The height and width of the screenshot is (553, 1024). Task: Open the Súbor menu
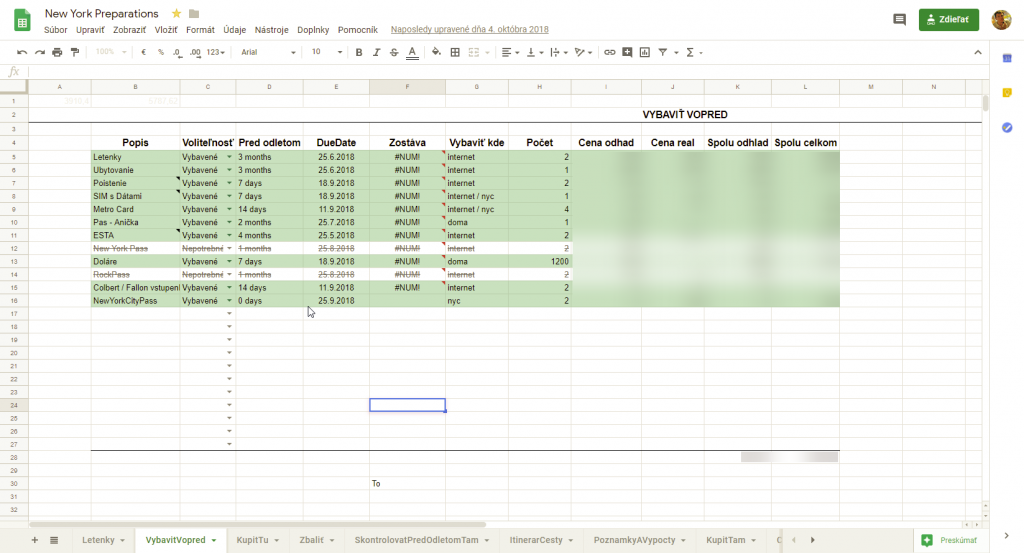pos(56,29)
